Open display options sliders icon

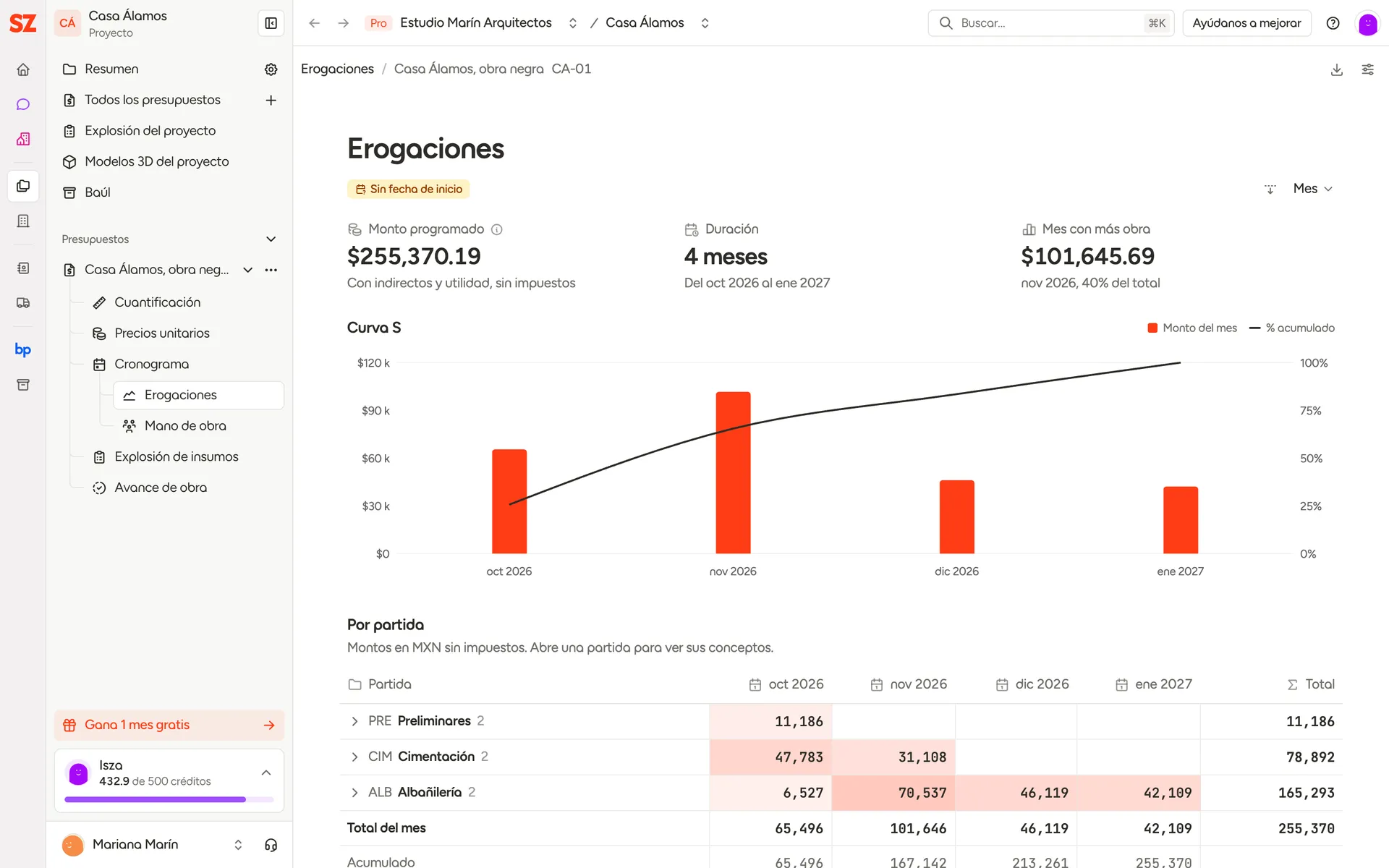1367,69
